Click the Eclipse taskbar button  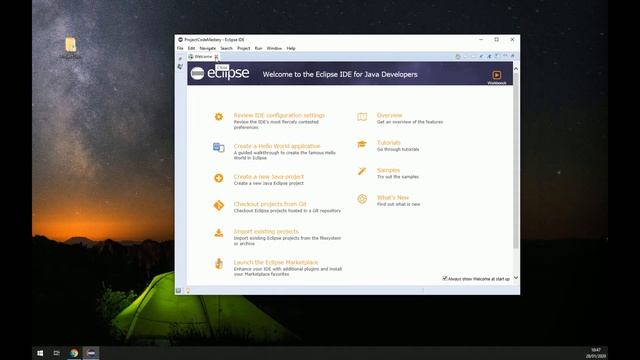[x=91, y=353]
